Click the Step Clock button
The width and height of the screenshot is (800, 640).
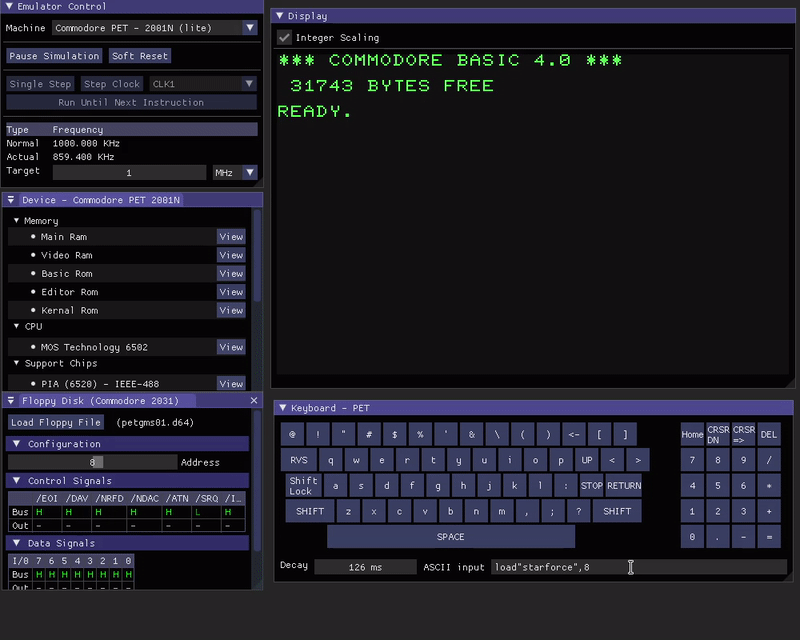point(112,84)
